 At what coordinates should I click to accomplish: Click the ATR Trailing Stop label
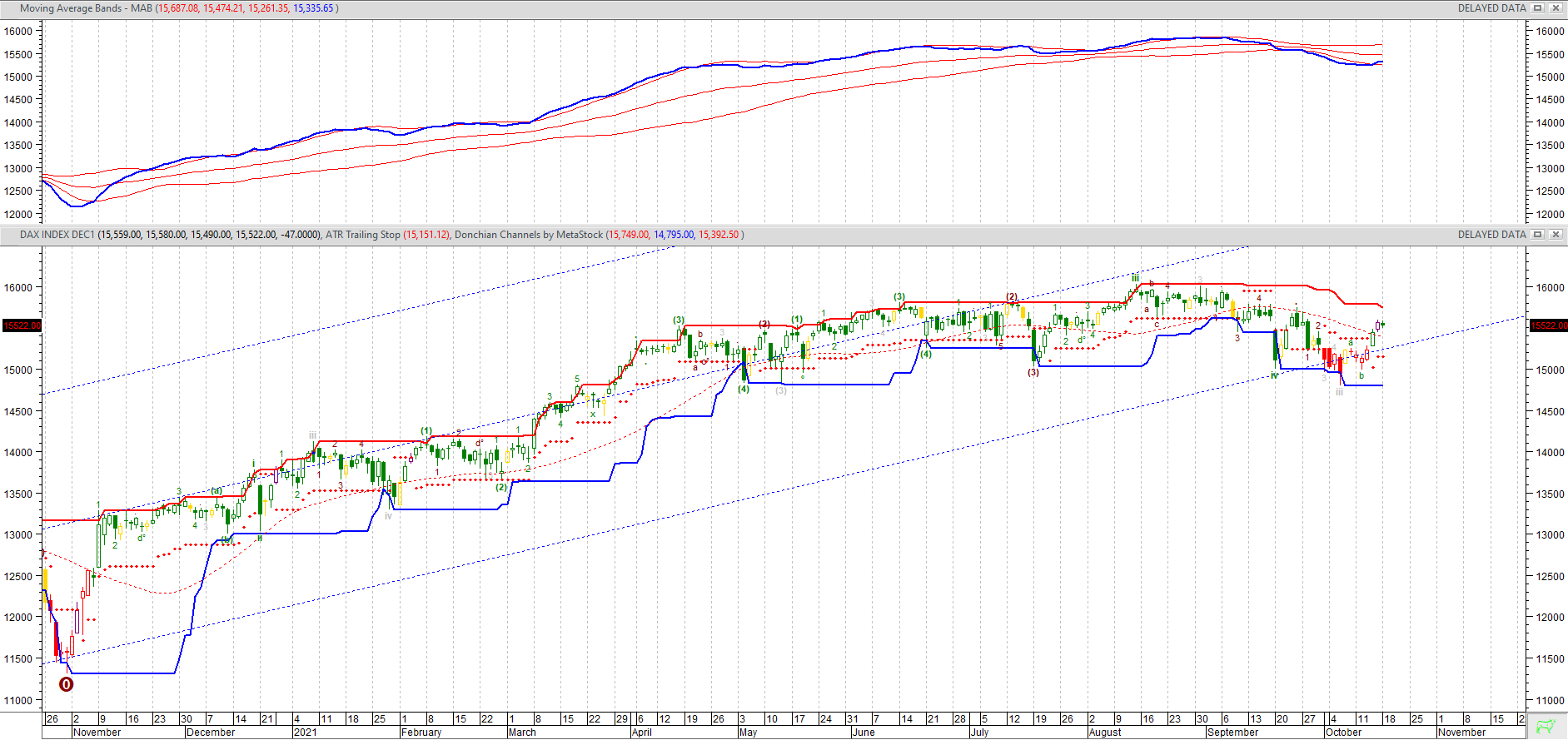pyautogui.click(x=362, y=235)
